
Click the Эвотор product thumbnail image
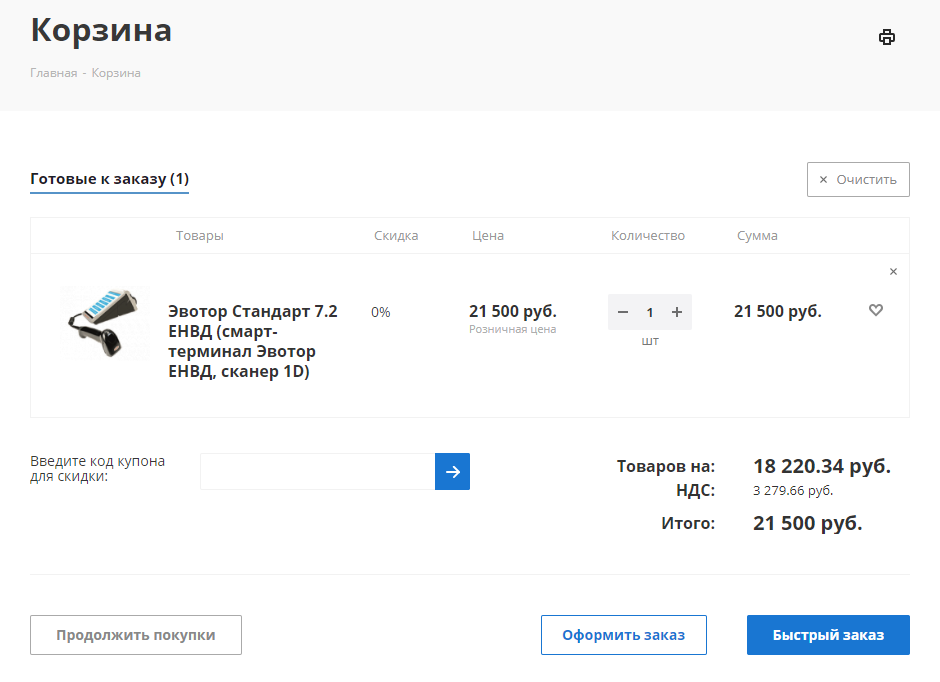[106, 322]
